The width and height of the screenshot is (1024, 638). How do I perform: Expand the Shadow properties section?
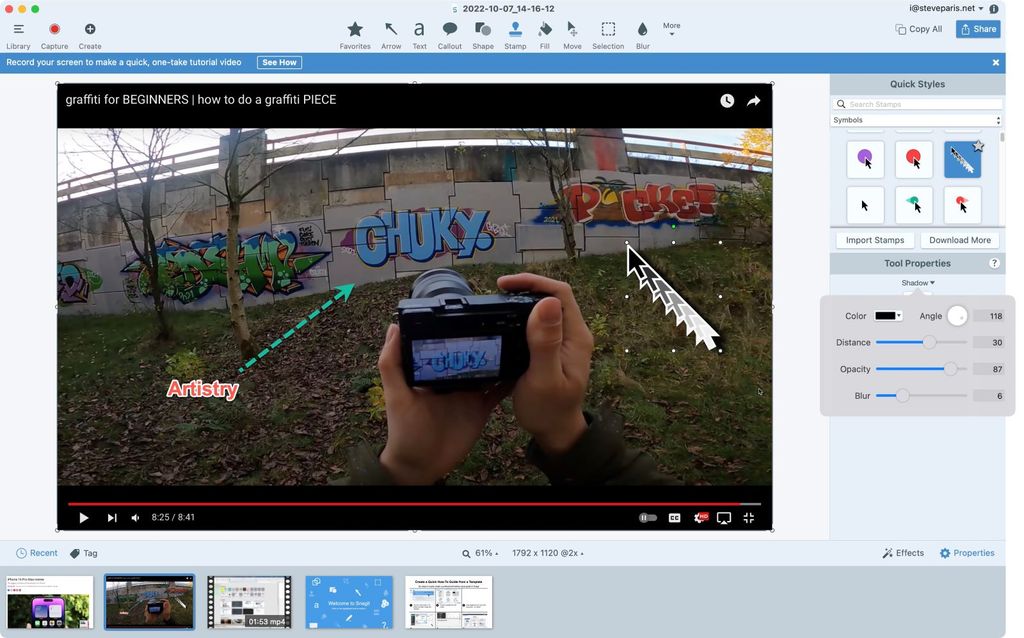pos(916,283)
